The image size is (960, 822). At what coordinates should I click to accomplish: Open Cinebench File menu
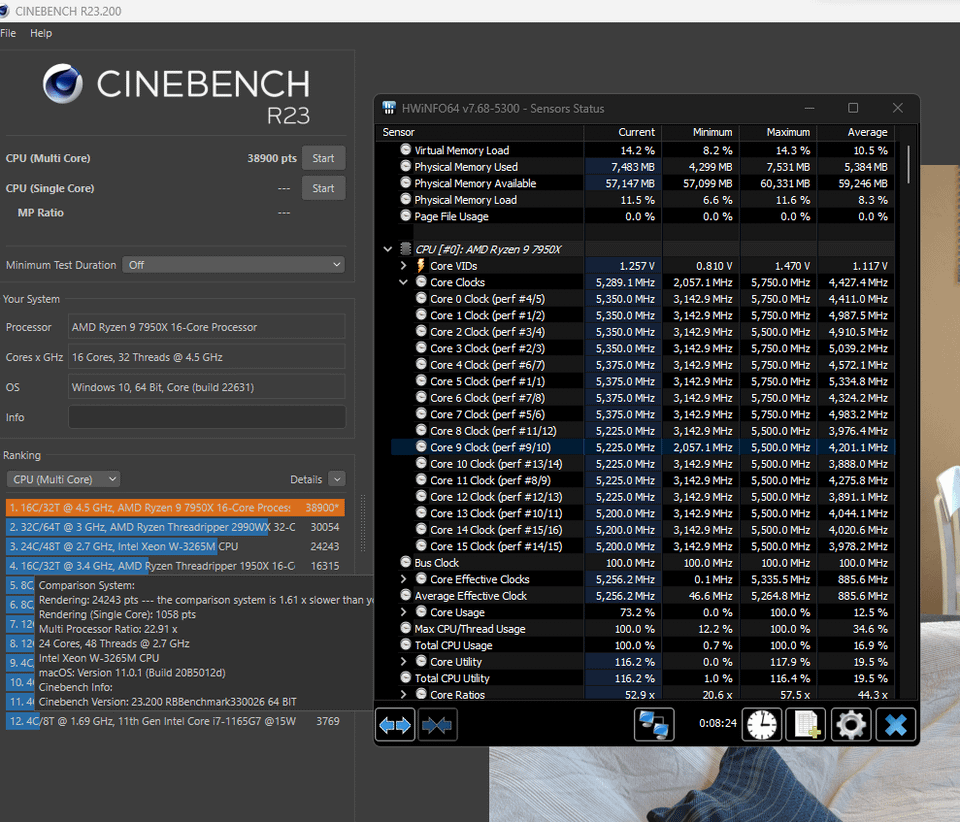(9, 33)
